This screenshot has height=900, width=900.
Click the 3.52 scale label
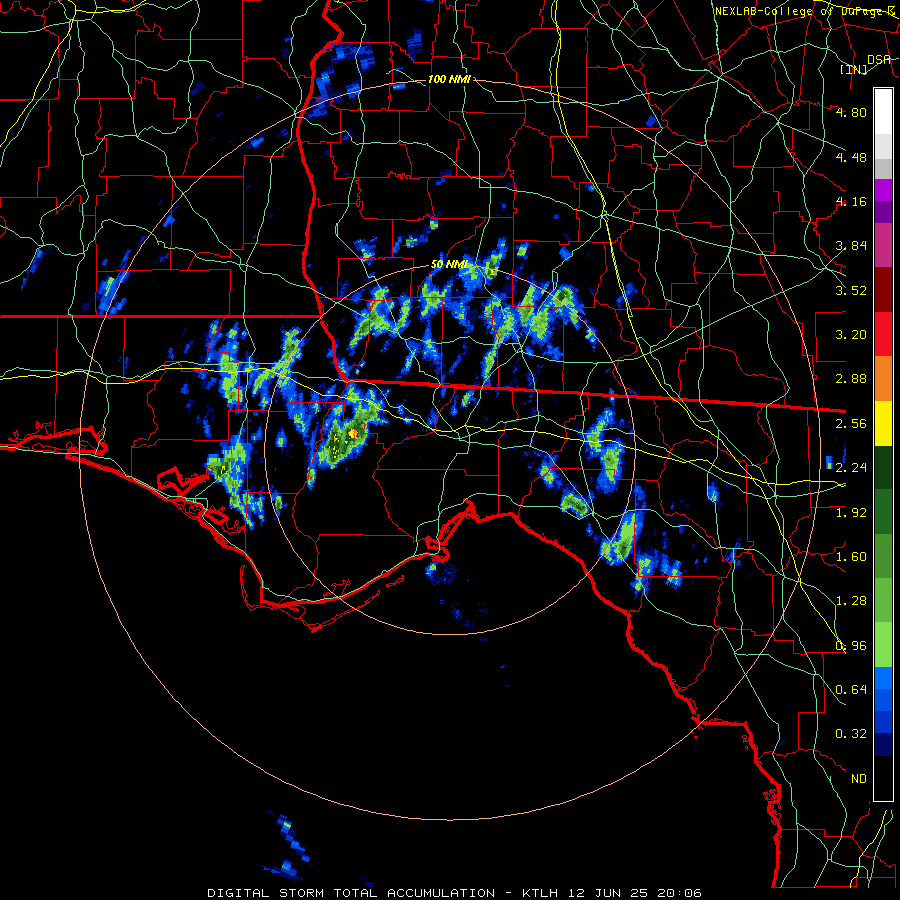click(x=851, y=290)
